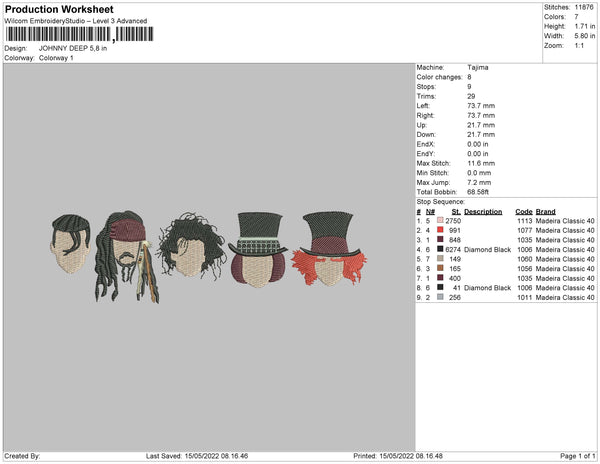Click the Total Bobbin value 68.58ft

coord(478,192)
